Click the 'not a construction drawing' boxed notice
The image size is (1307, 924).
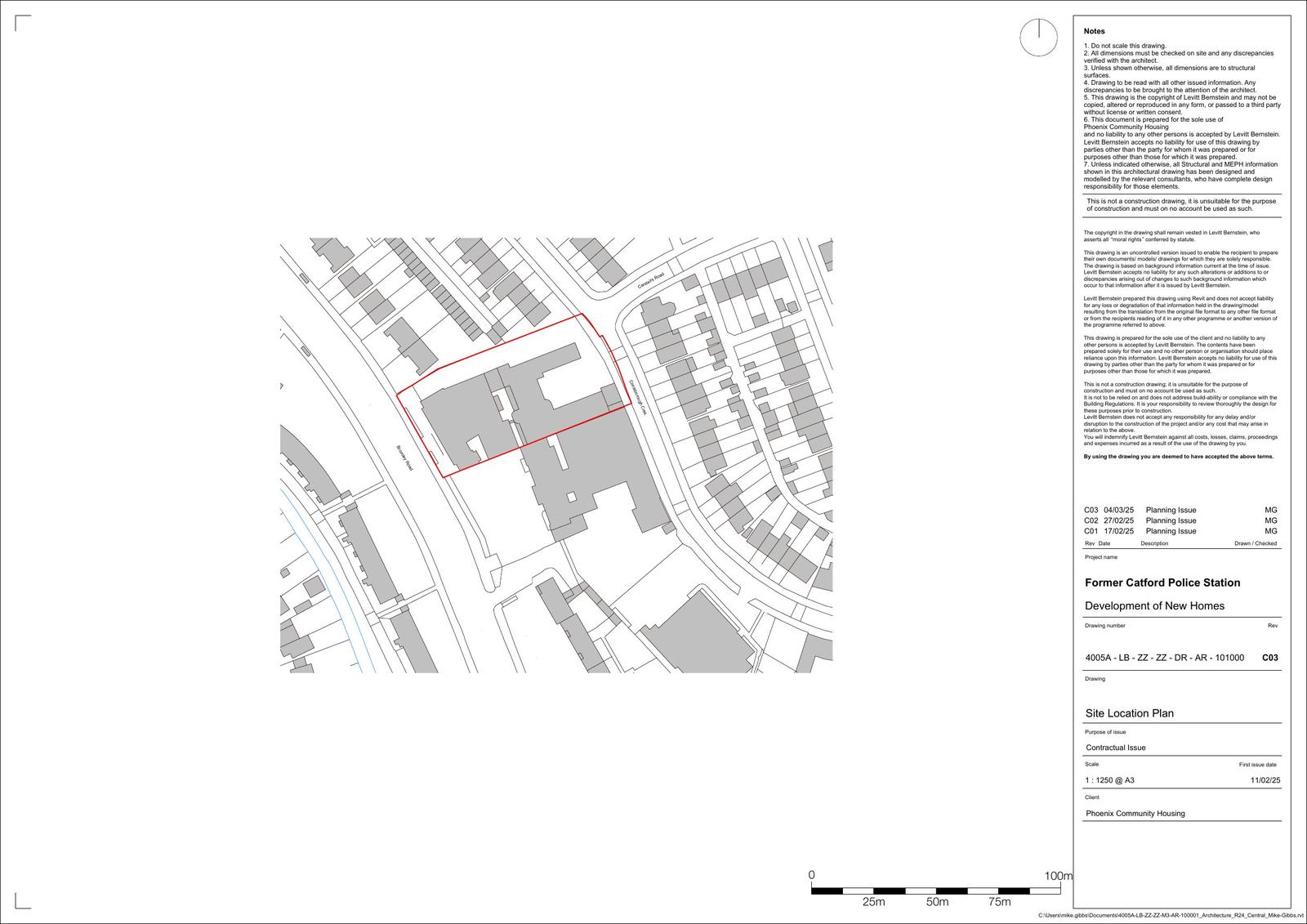(1180, 205)
